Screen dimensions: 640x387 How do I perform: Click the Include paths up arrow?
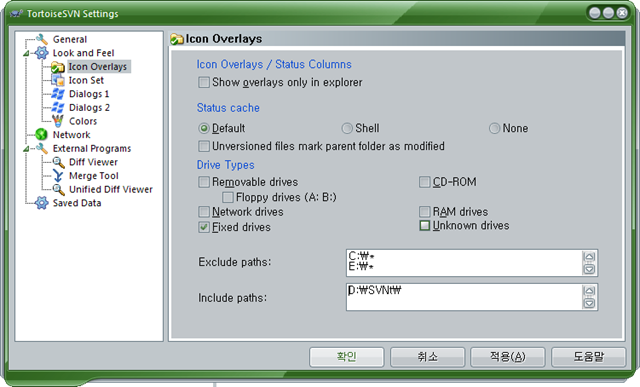click(x=589, y=291)
